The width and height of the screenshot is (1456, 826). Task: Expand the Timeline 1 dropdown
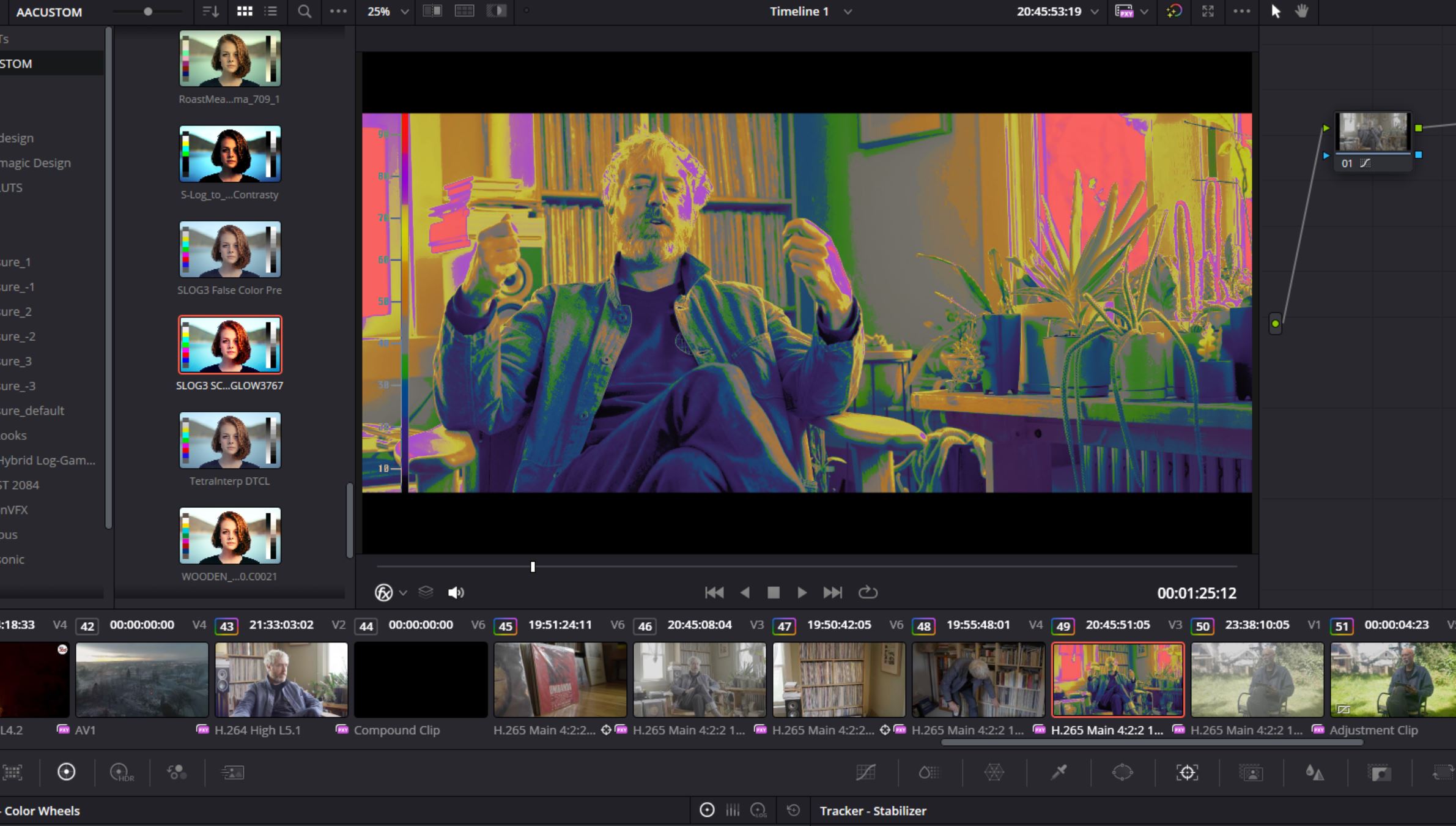(848, 12)
